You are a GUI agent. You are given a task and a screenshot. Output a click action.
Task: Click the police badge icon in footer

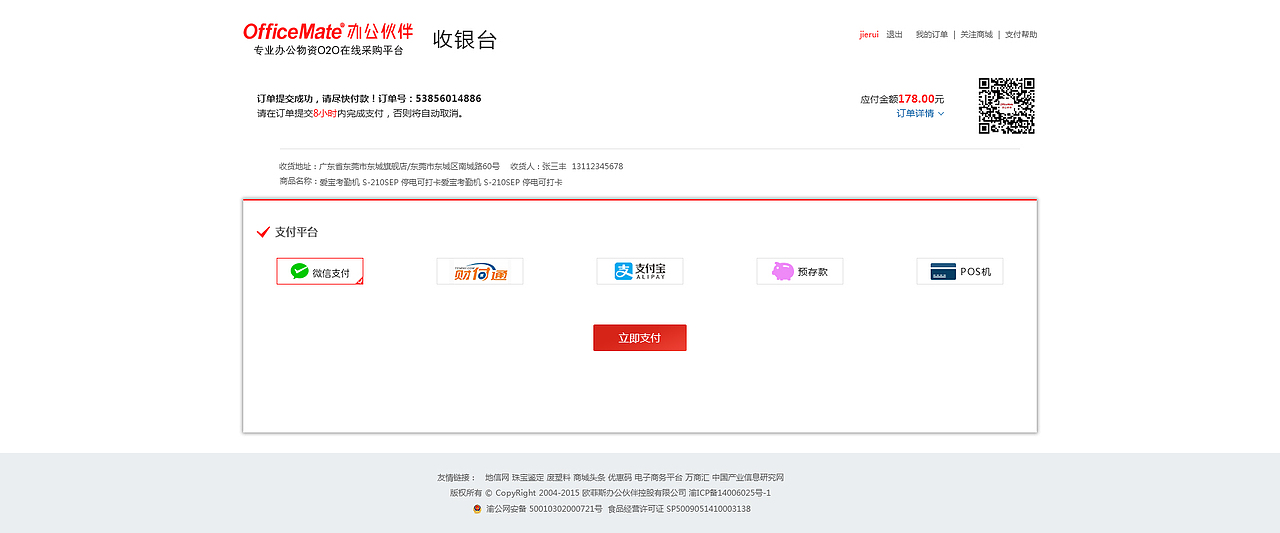coord(478,509)
